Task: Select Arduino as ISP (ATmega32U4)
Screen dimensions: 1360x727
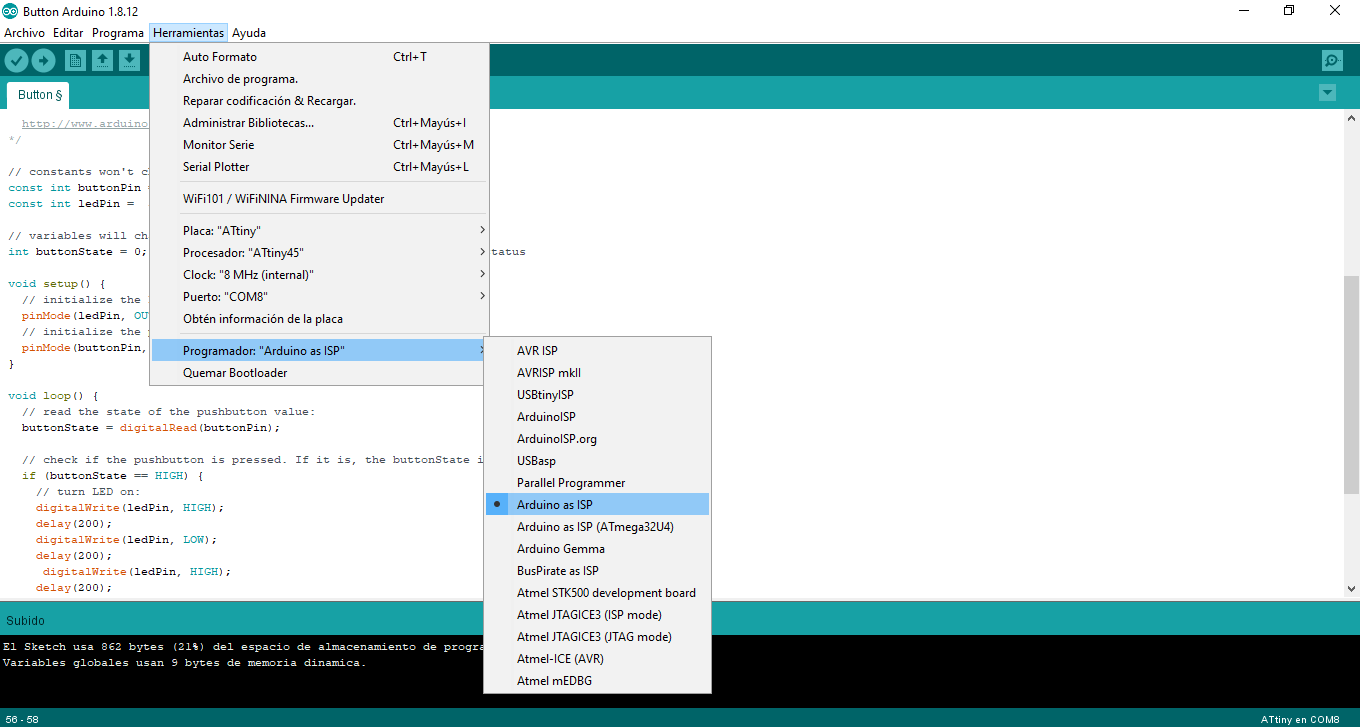Action: click(597, 527)
